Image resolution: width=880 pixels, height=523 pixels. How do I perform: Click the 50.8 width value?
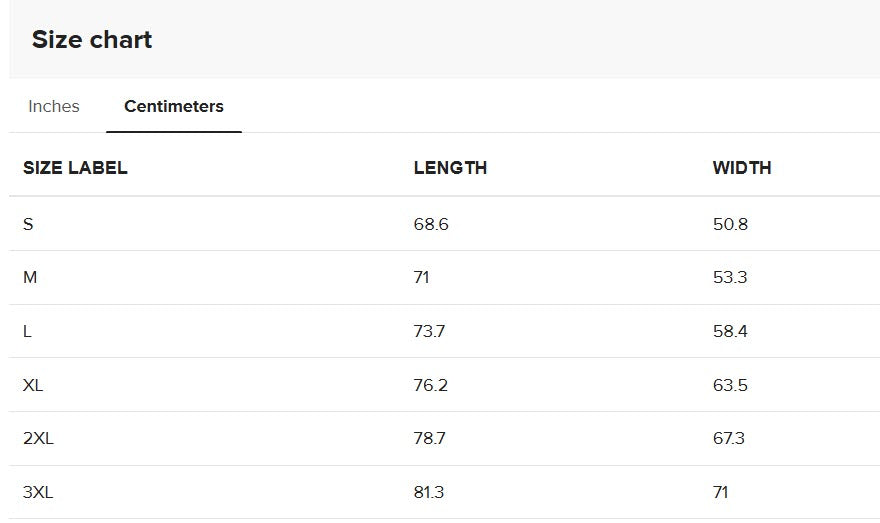(x=730, y=224)
